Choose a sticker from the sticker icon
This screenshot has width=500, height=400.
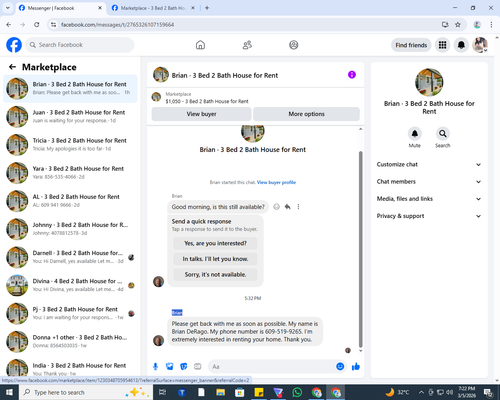point(184,367)
